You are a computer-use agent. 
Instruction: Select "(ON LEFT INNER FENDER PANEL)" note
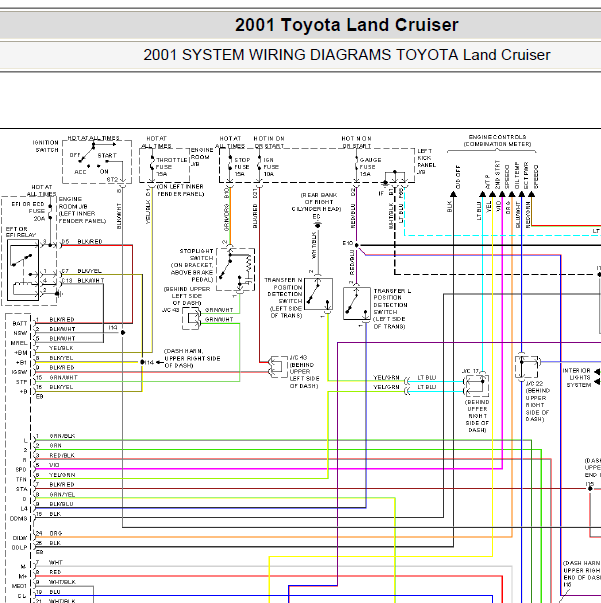tap(180, 190)
